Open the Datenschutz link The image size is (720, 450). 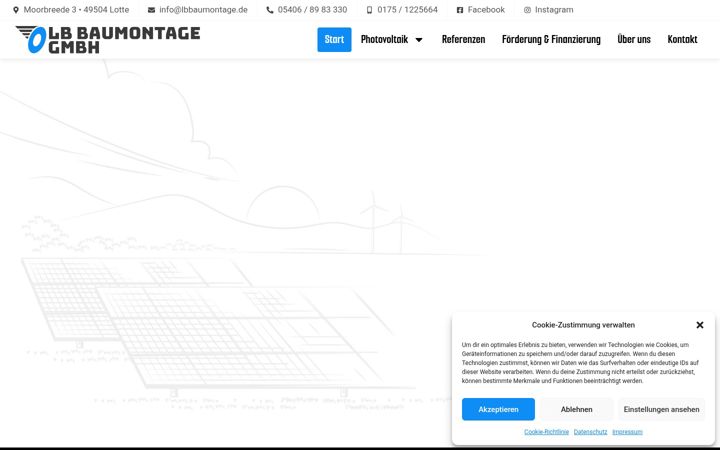[x=590, y=432]
